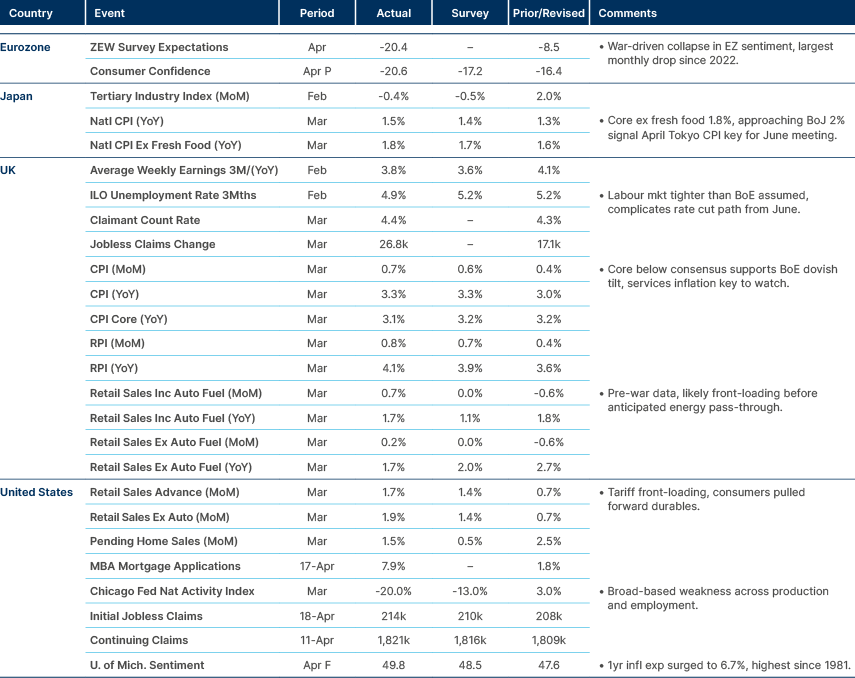Click the Survey column header
Viewport: 855px width, 678px height.
point(470,12)
